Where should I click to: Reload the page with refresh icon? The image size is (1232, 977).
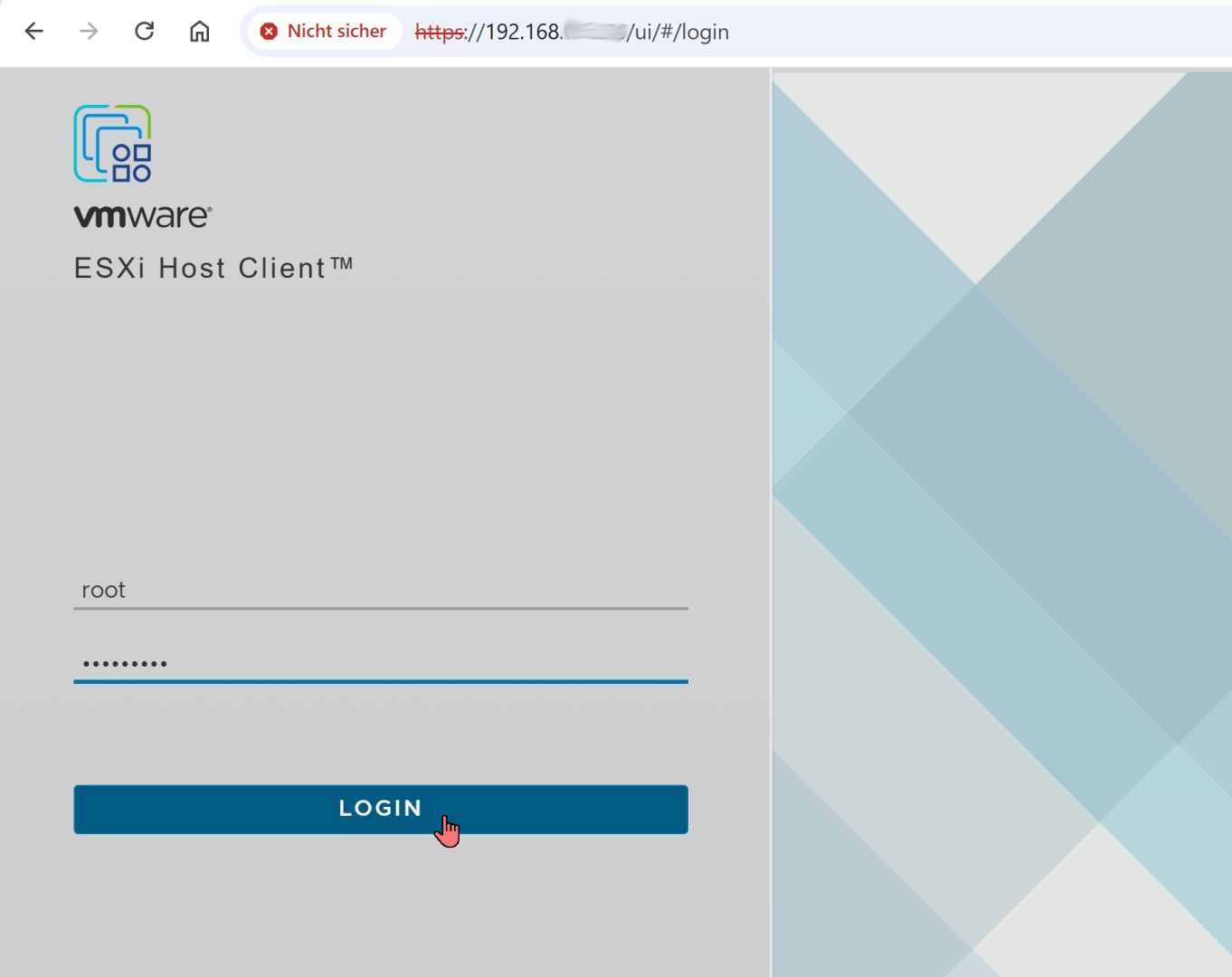click(145, 32)
